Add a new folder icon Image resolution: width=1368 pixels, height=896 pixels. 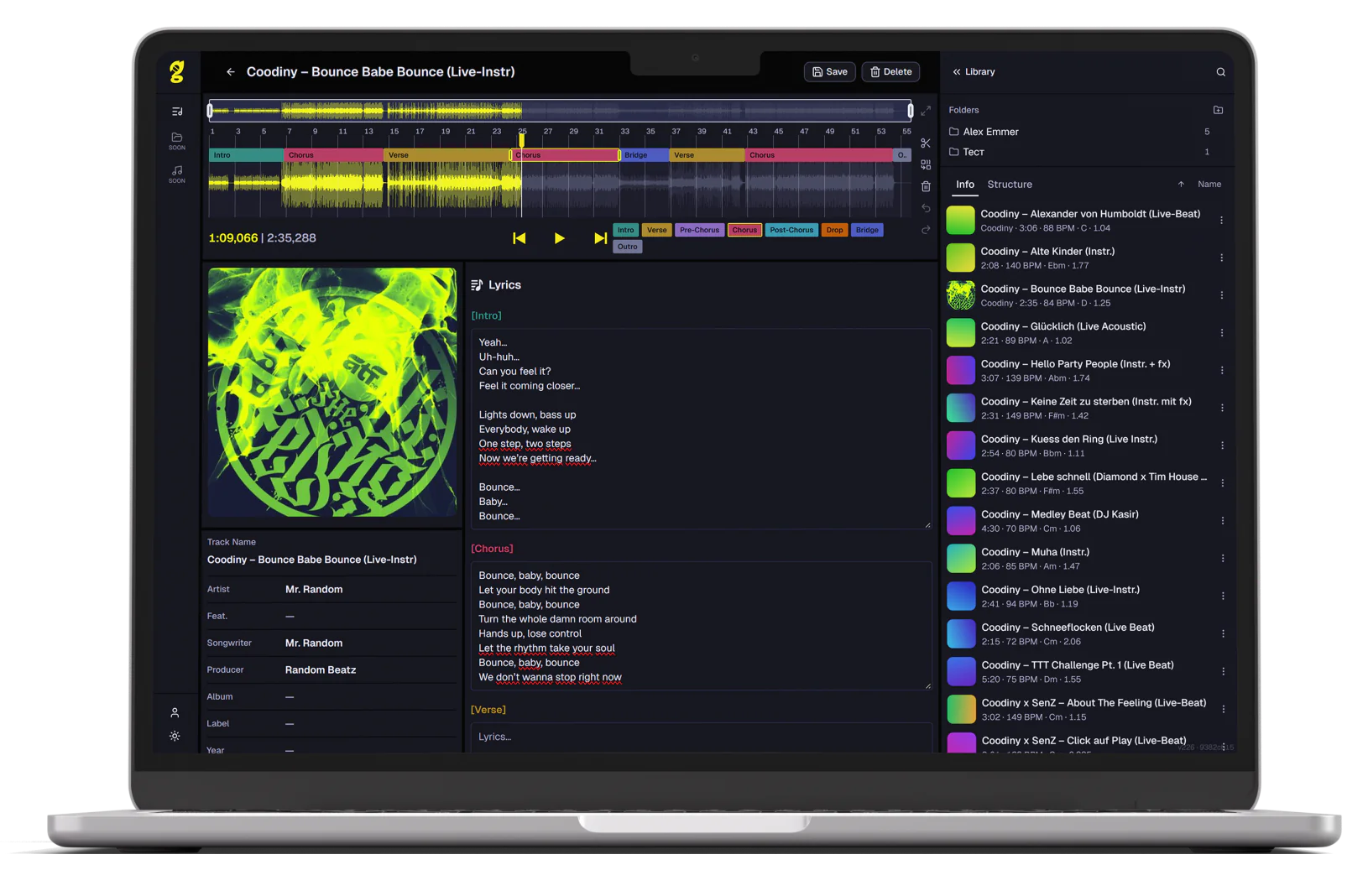tap(1219, 110)
